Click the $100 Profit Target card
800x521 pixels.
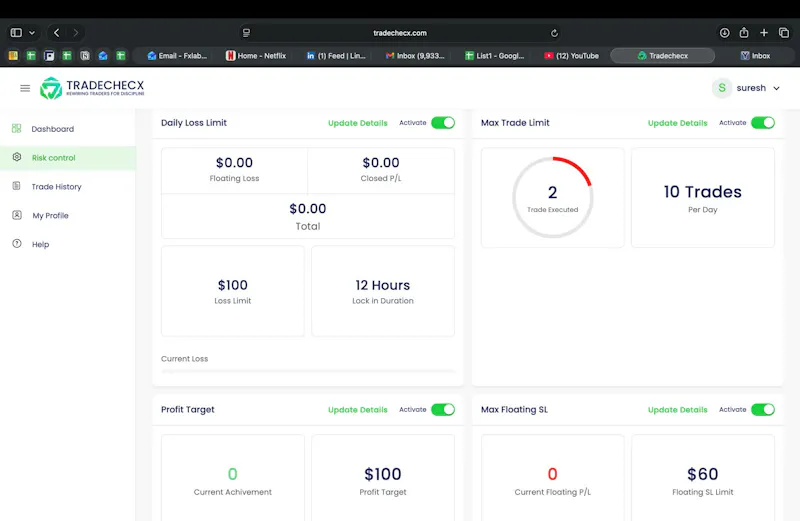[383, 478]
